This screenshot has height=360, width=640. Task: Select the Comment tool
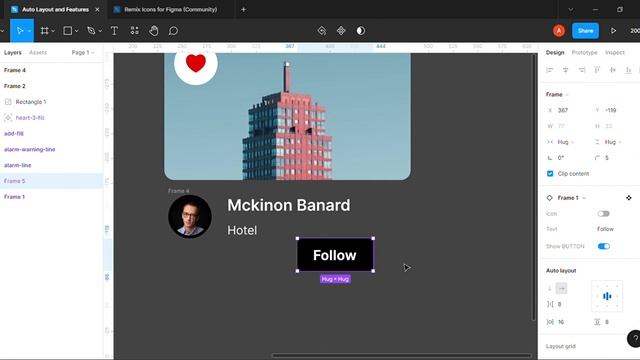(173, 31)
